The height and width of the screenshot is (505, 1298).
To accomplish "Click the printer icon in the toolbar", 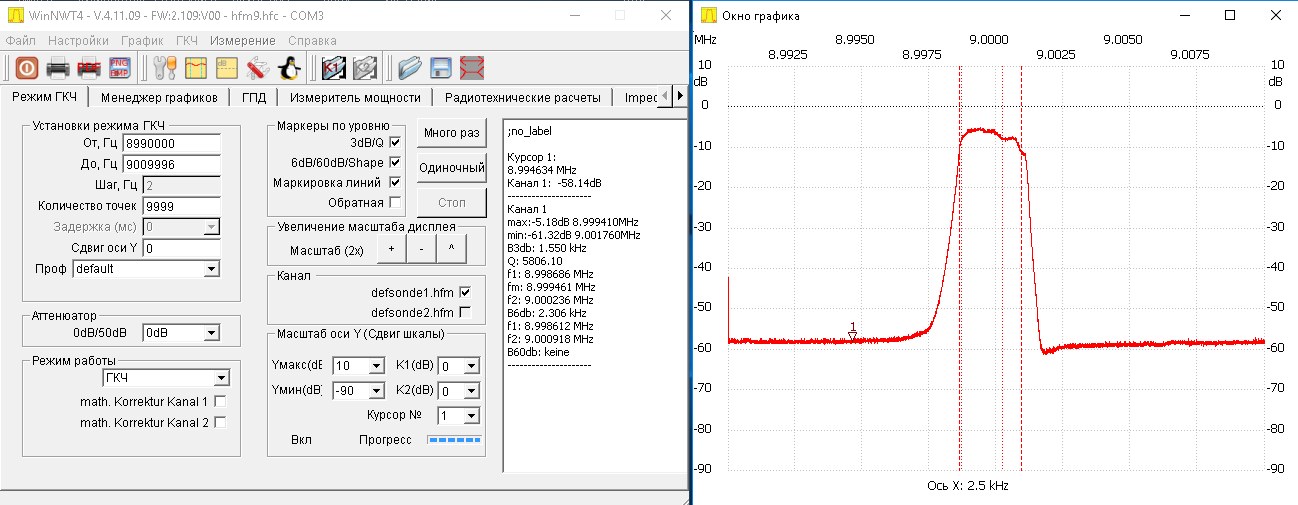I will [x=58, y=68].
